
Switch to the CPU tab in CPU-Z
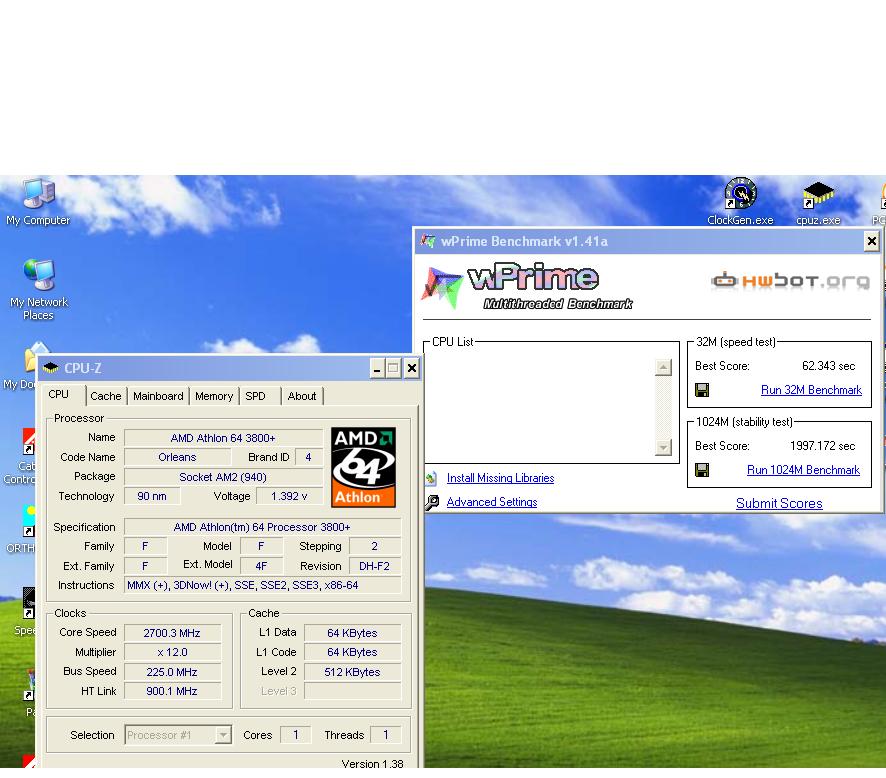pyautogui.click(x=59, y=394)
